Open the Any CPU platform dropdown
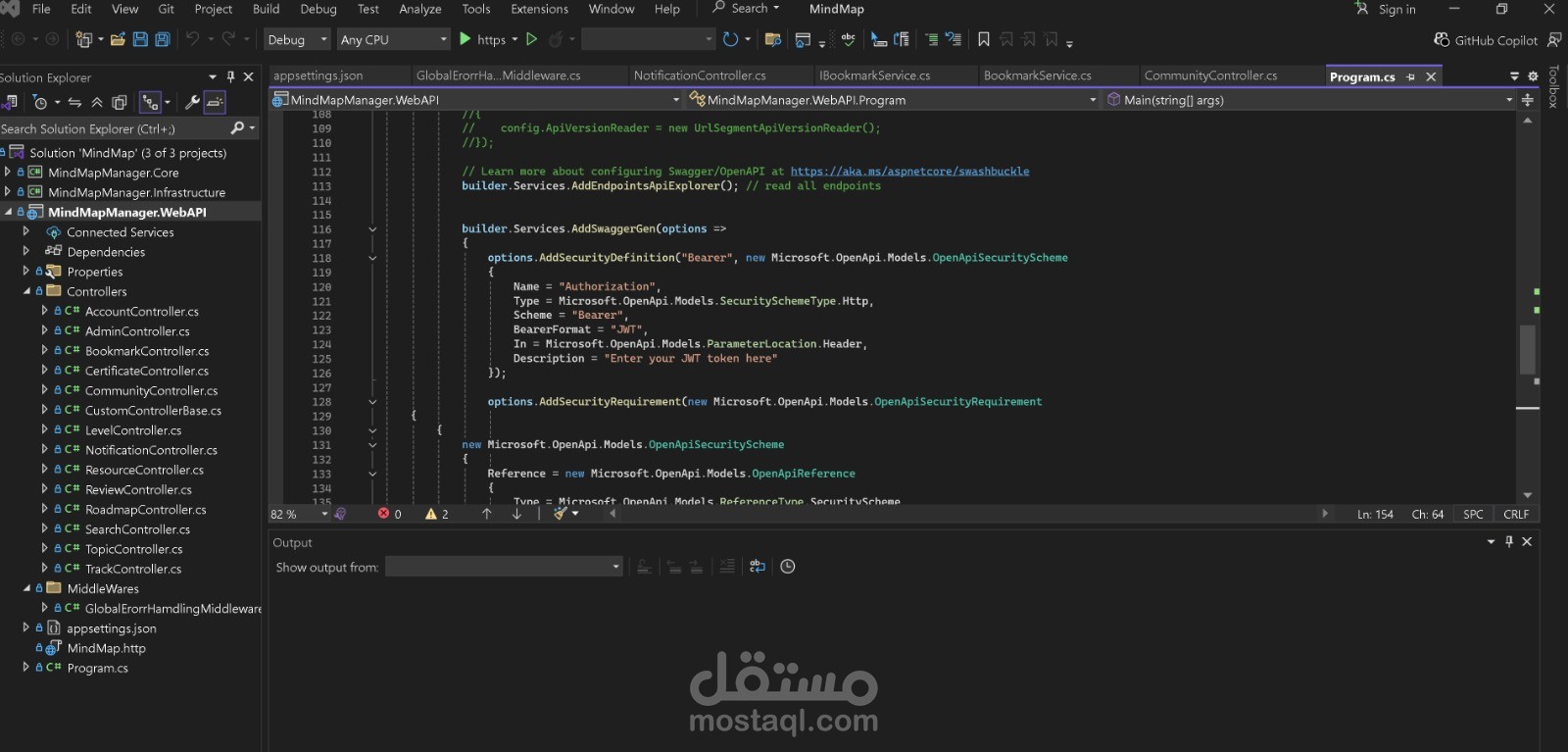Viewport: 1568px width, 752px height. click(x=393, y=39)
